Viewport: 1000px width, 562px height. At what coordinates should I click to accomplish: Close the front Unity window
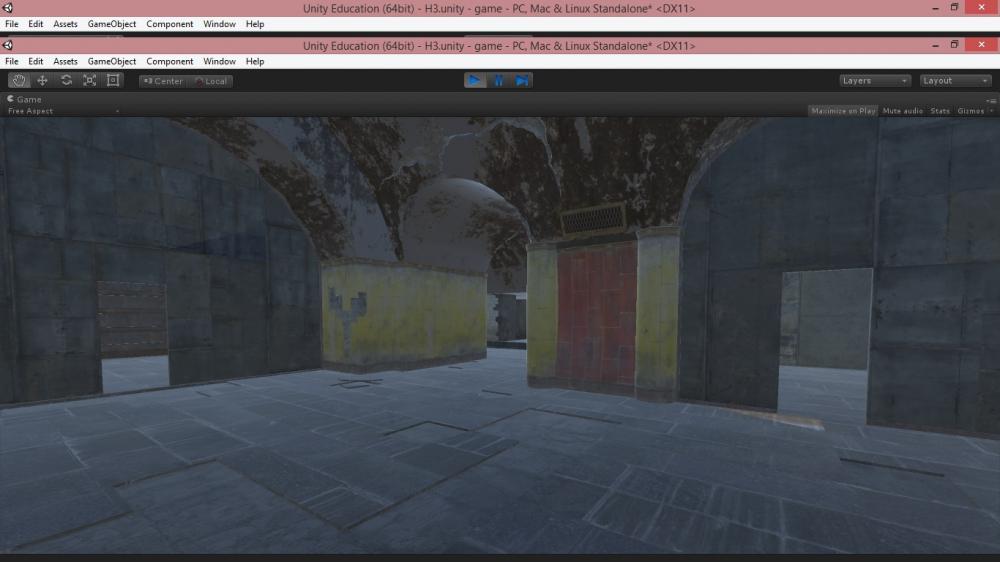(x=982, y=45)
